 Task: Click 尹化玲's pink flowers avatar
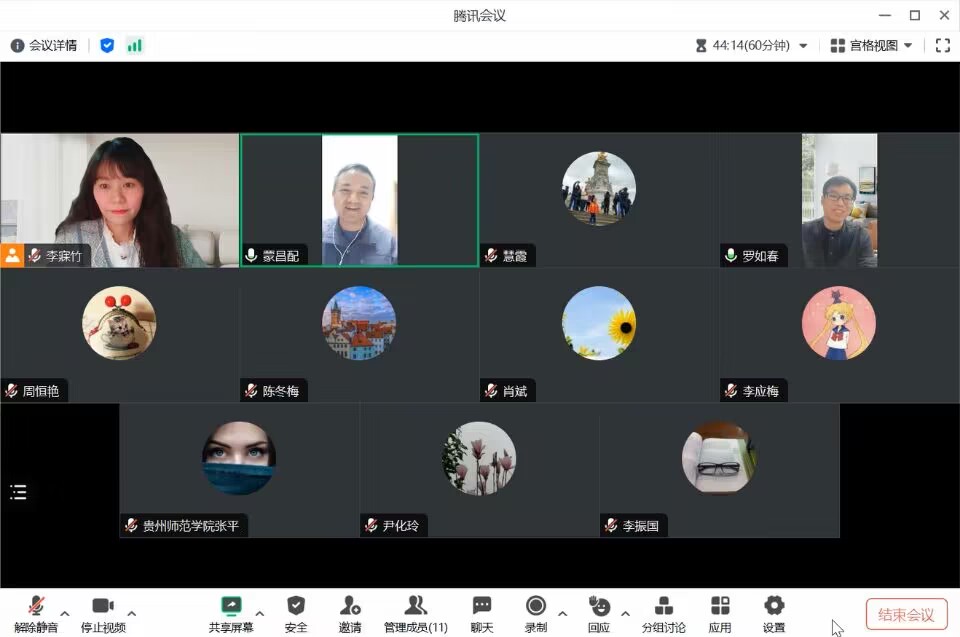[x=479, y=458]
